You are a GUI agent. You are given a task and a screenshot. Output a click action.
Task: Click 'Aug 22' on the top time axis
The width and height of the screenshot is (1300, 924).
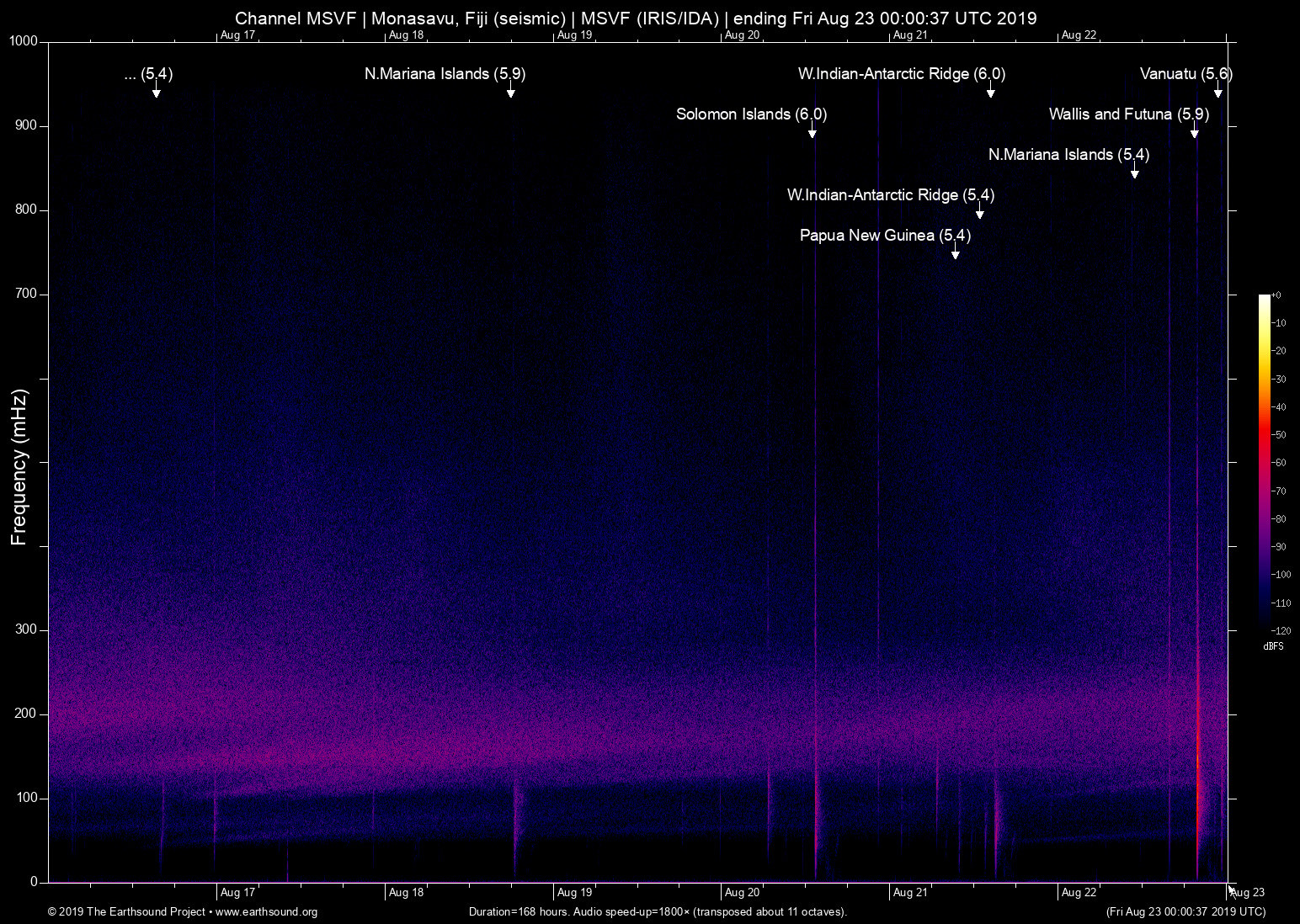(1079, 35)
